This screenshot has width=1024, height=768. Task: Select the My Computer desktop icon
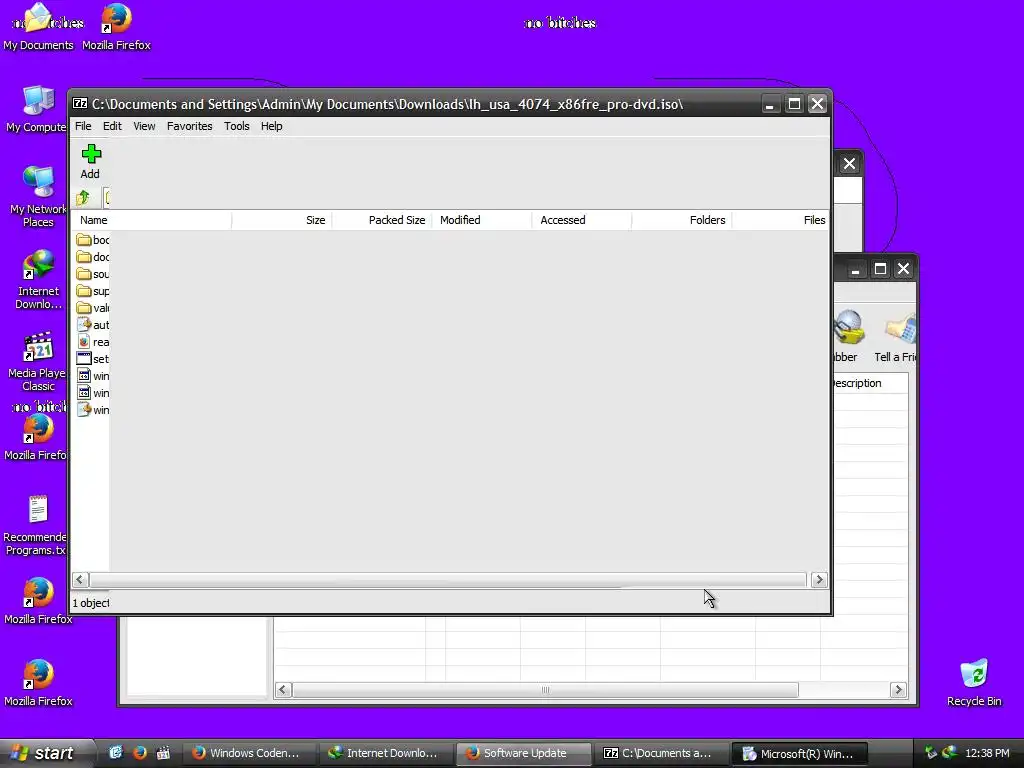[x=36, y=110]
